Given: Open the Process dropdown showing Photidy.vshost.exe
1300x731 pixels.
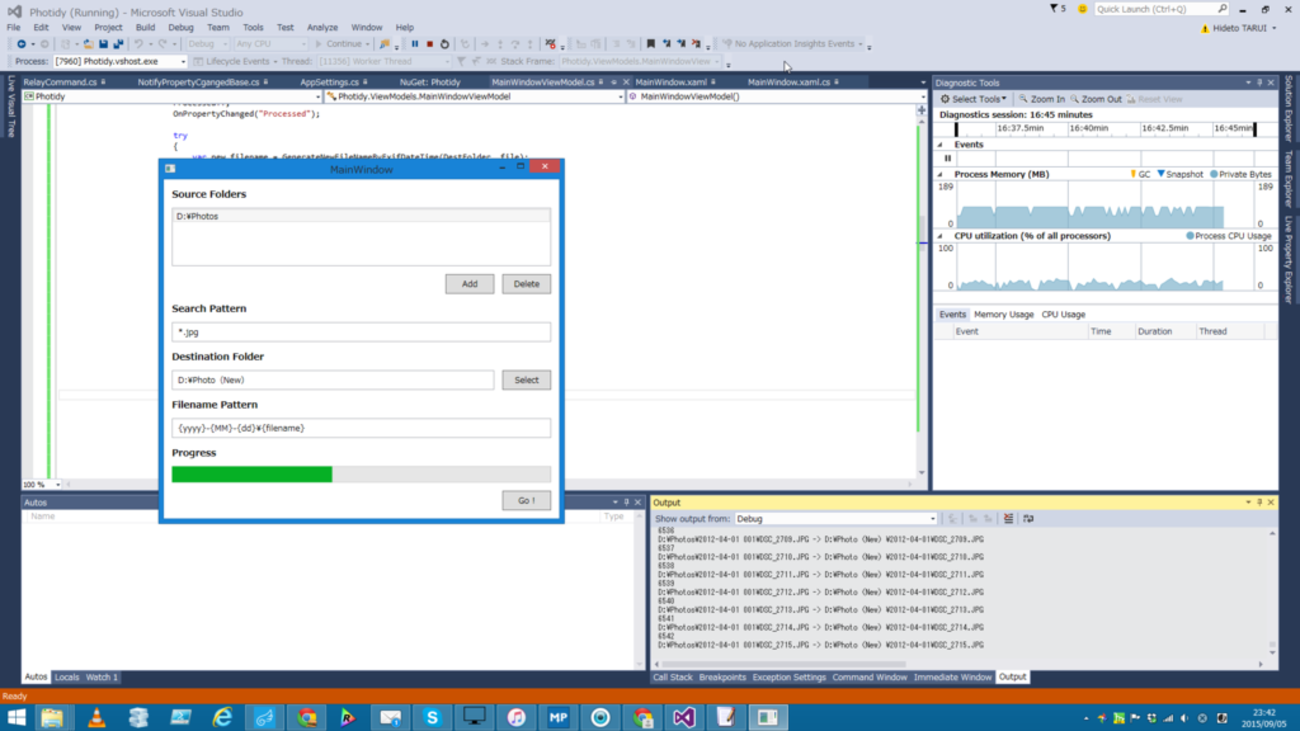Looking at the screenshot, I should tap(120, 61).
